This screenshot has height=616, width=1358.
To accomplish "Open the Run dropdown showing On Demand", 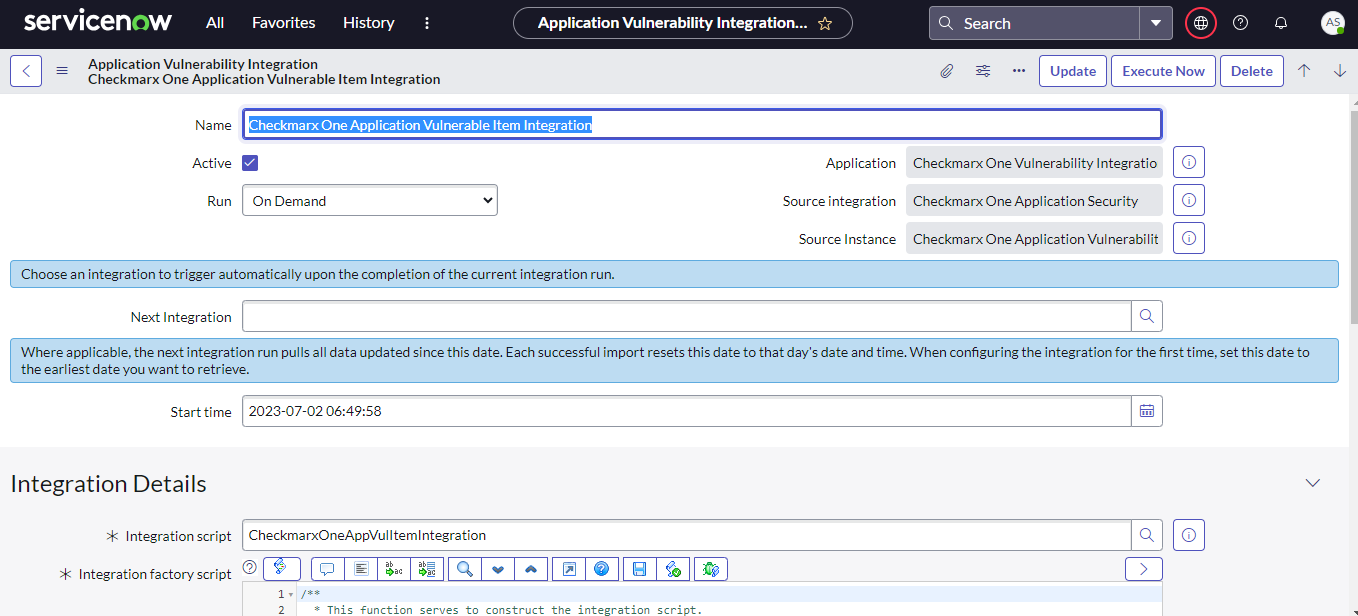I will [x=370, y=201].
